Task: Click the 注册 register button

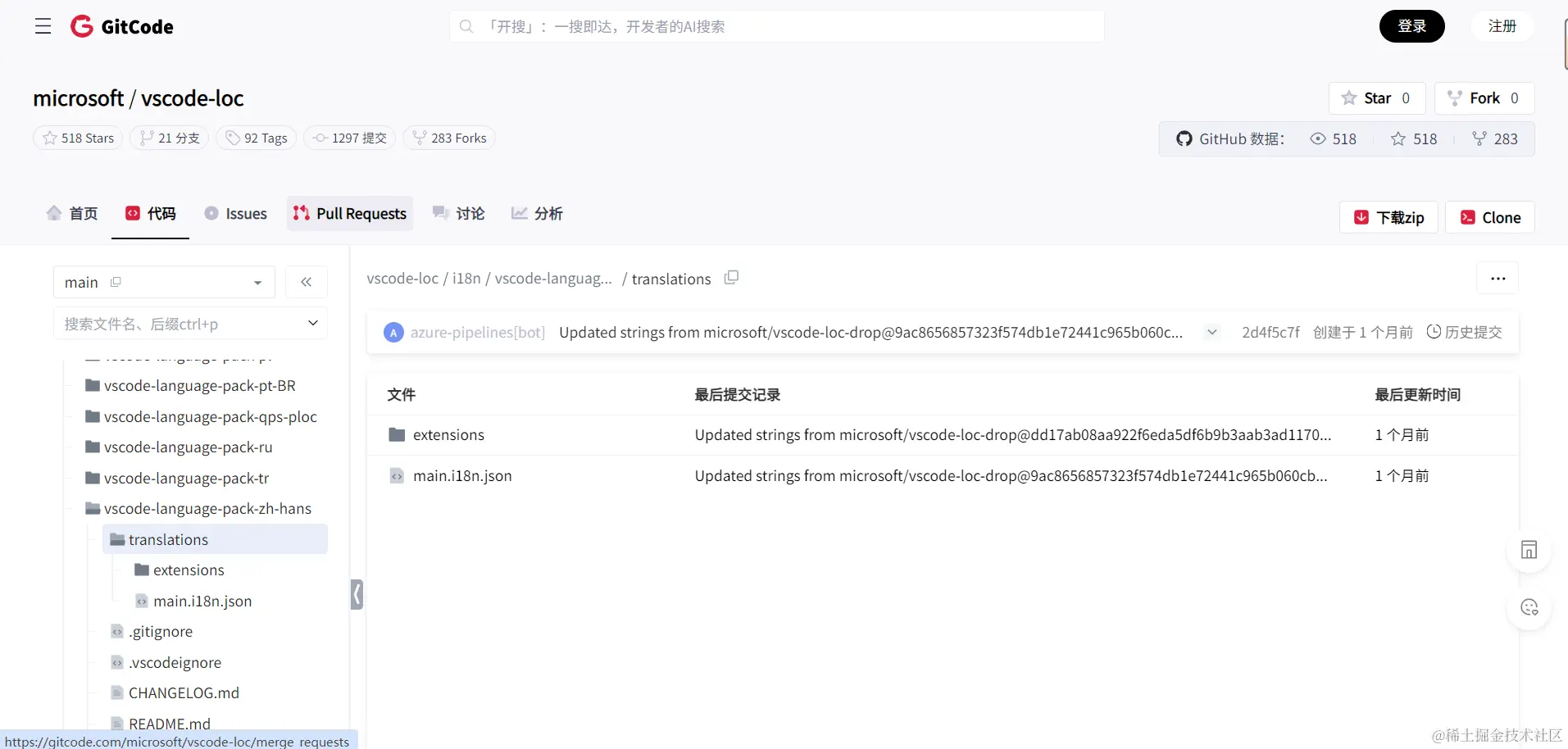Action: point(1502,26)
